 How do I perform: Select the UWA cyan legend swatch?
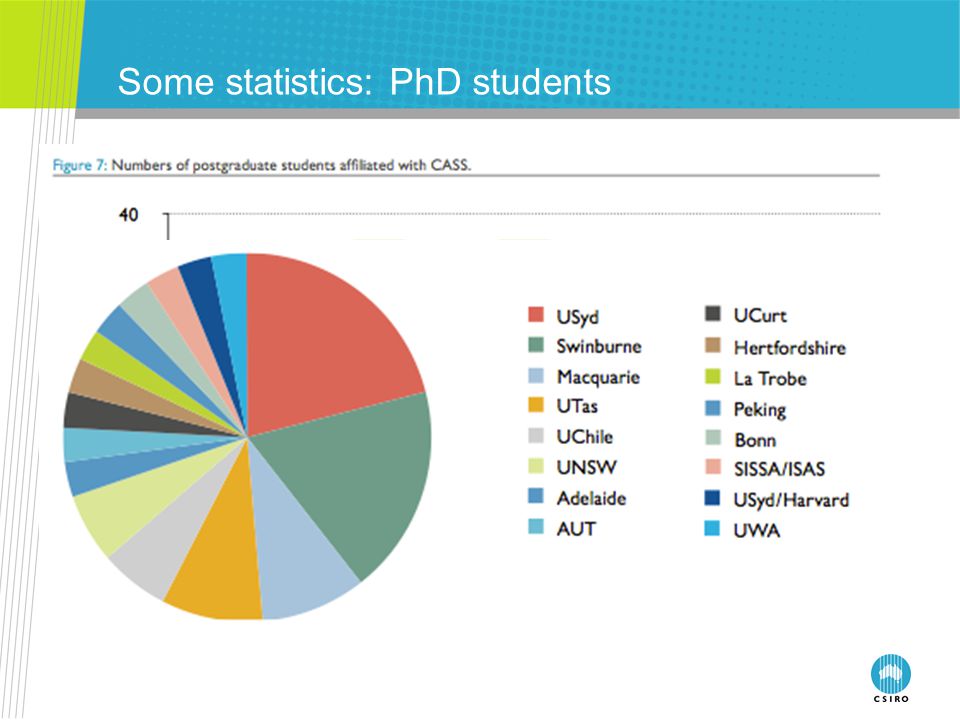coord(713,528)
